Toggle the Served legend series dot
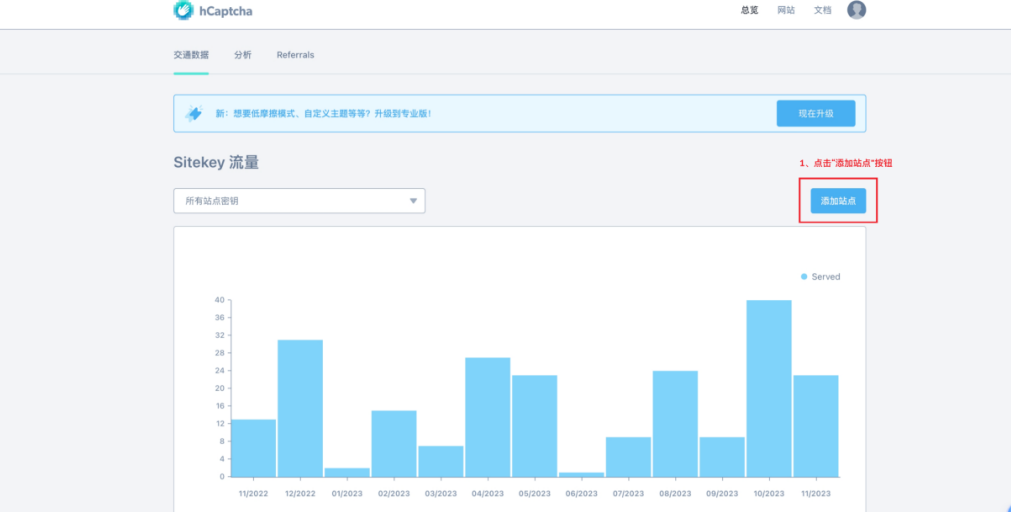This screenshot has height=512, width=1011. click(804, 277)
